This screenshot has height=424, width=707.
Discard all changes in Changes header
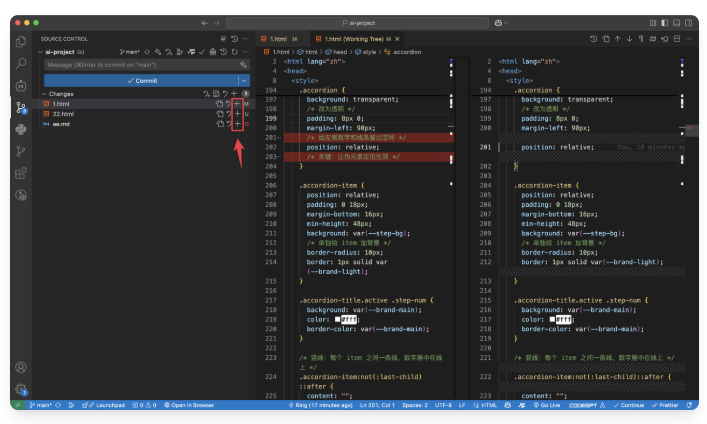(x=225, y=94)
